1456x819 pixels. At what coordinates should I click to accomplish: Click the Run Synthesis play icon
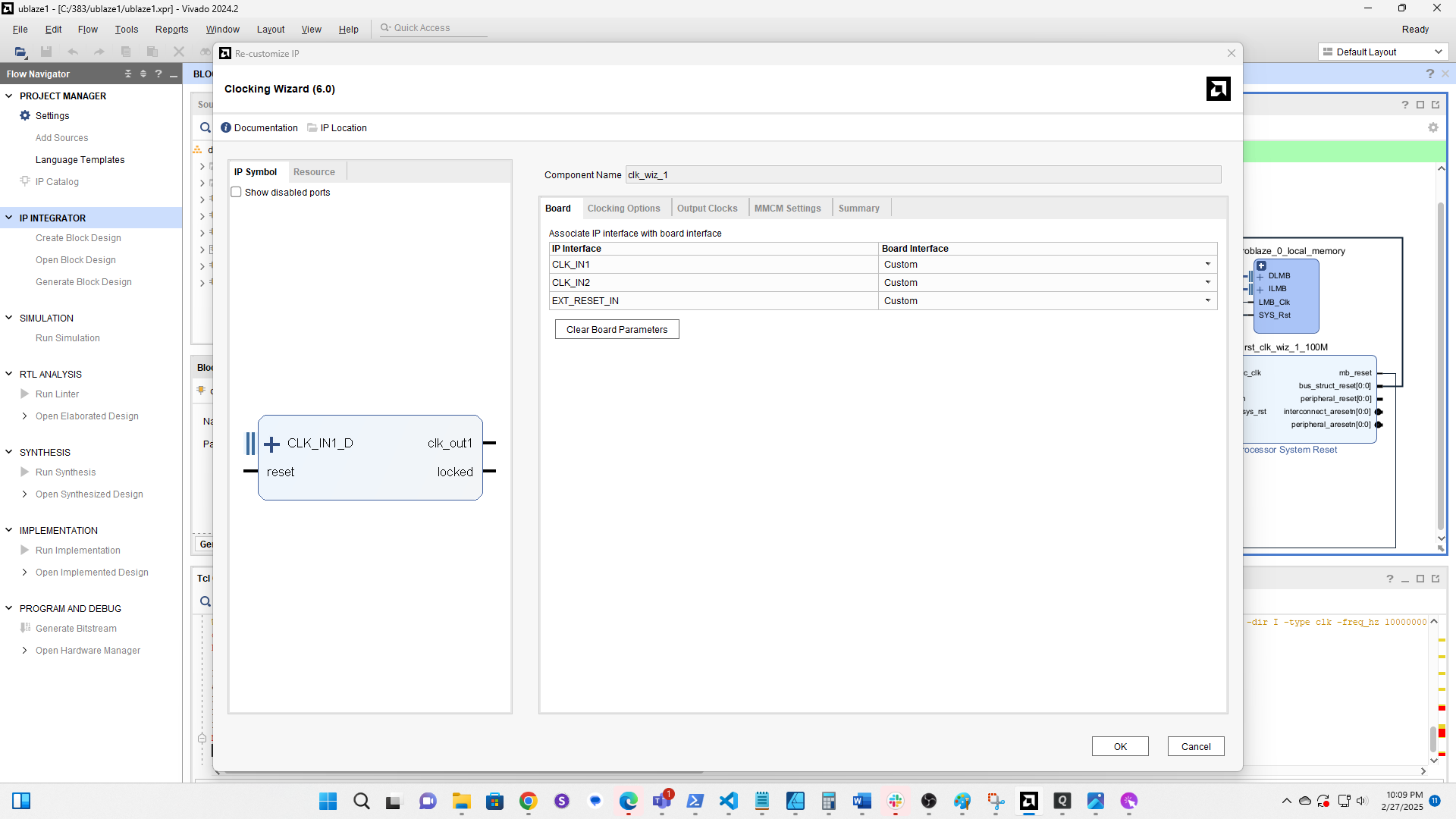click(25, 472)
